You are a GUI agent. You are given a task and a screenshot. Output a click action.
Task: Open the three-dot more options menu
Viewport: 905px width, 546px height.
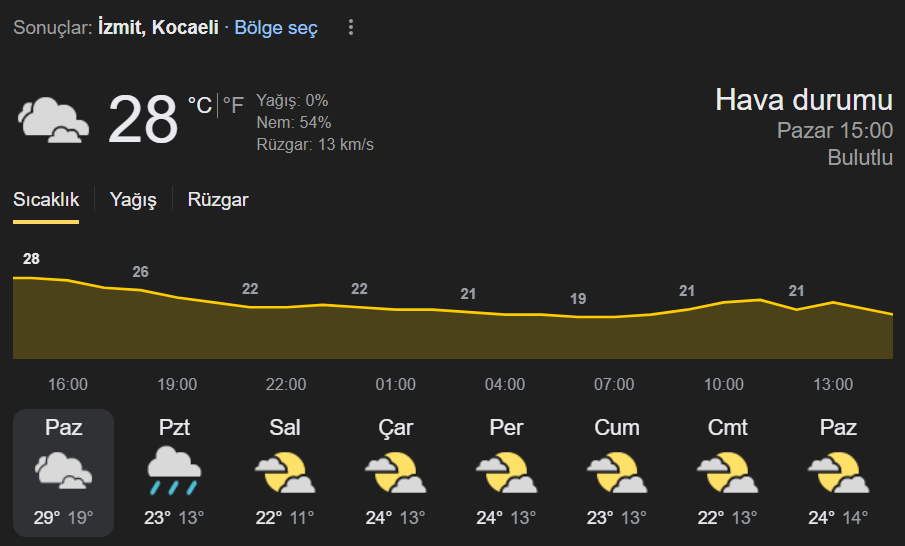[x=351, y=27]
